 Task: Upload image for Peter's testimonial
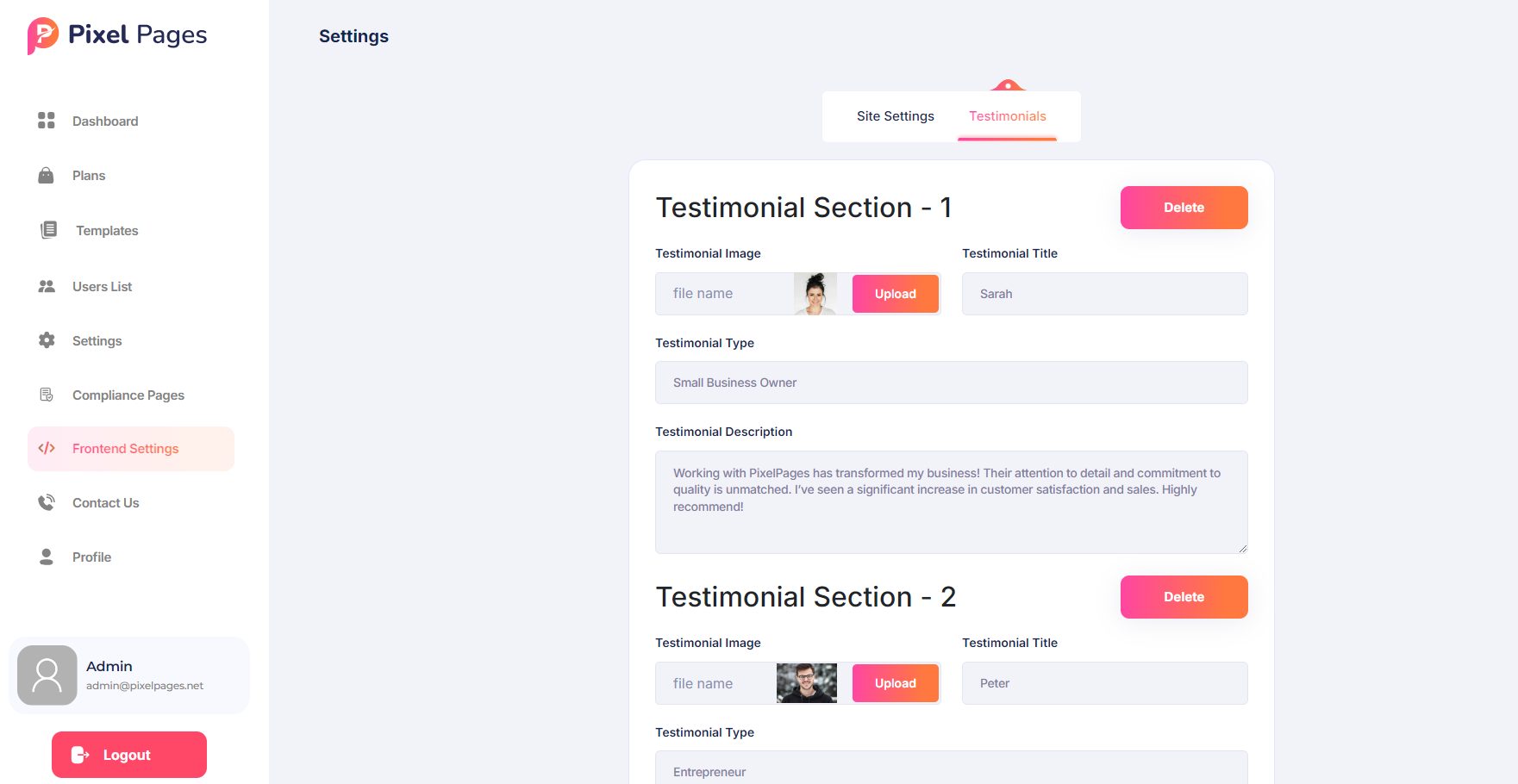tap(896, 683)
